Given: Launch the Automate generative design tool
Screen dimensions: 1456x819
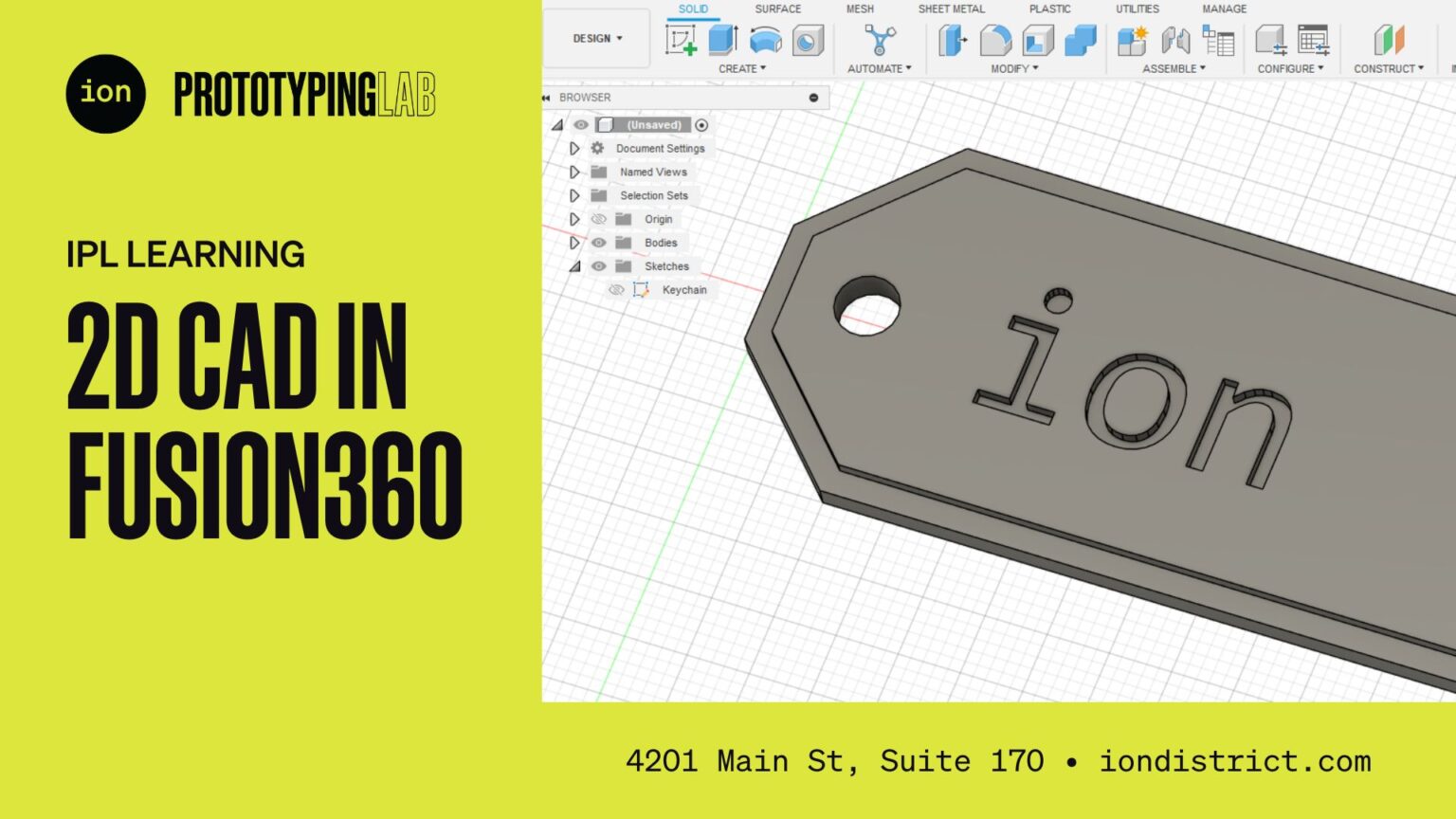Looking at the screenshot, I should [x=878, y=40].
